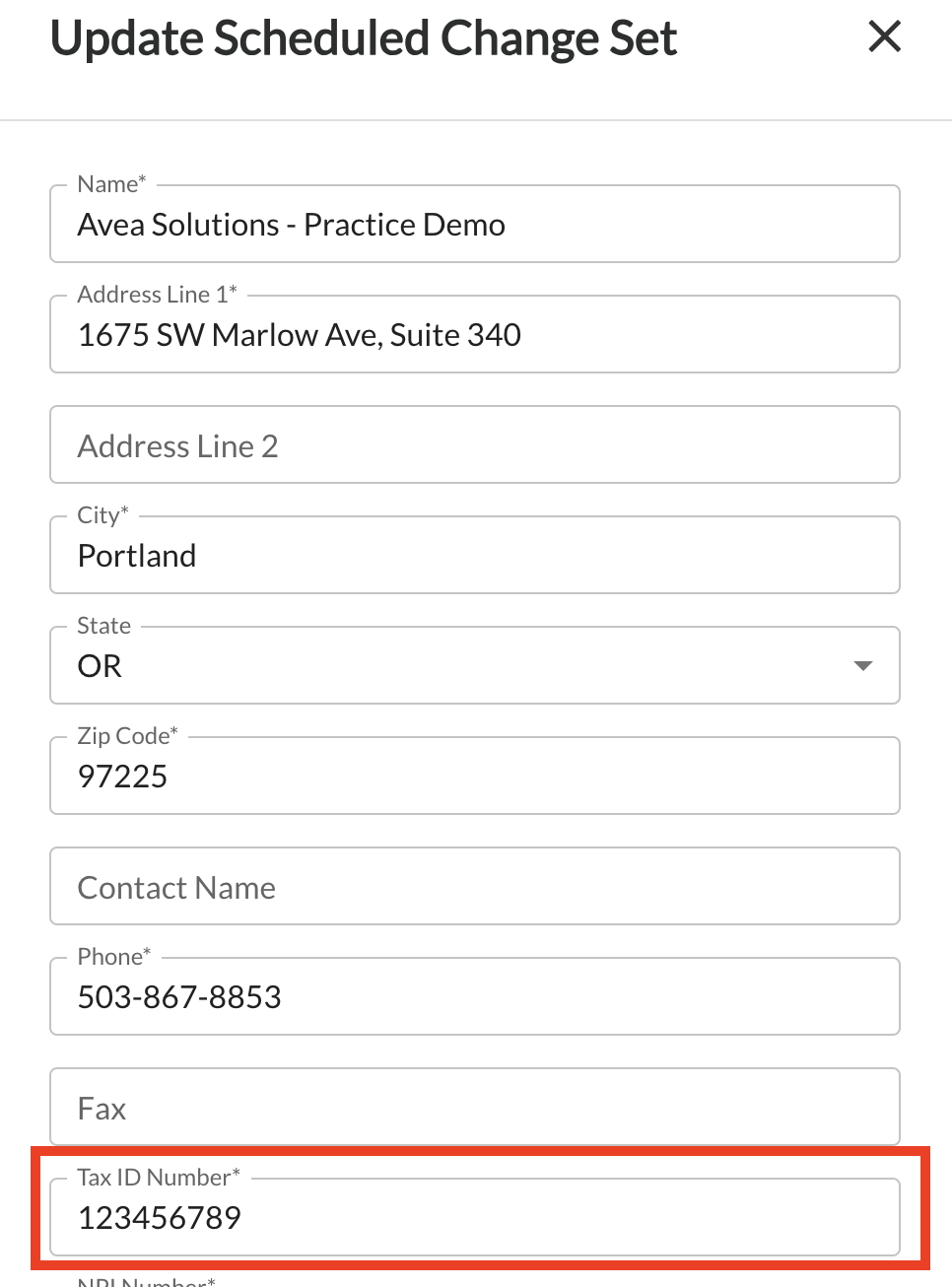Viewport: 952px width, 1287px height.
Task: Click the Name input field
Action: pos(475,224)
